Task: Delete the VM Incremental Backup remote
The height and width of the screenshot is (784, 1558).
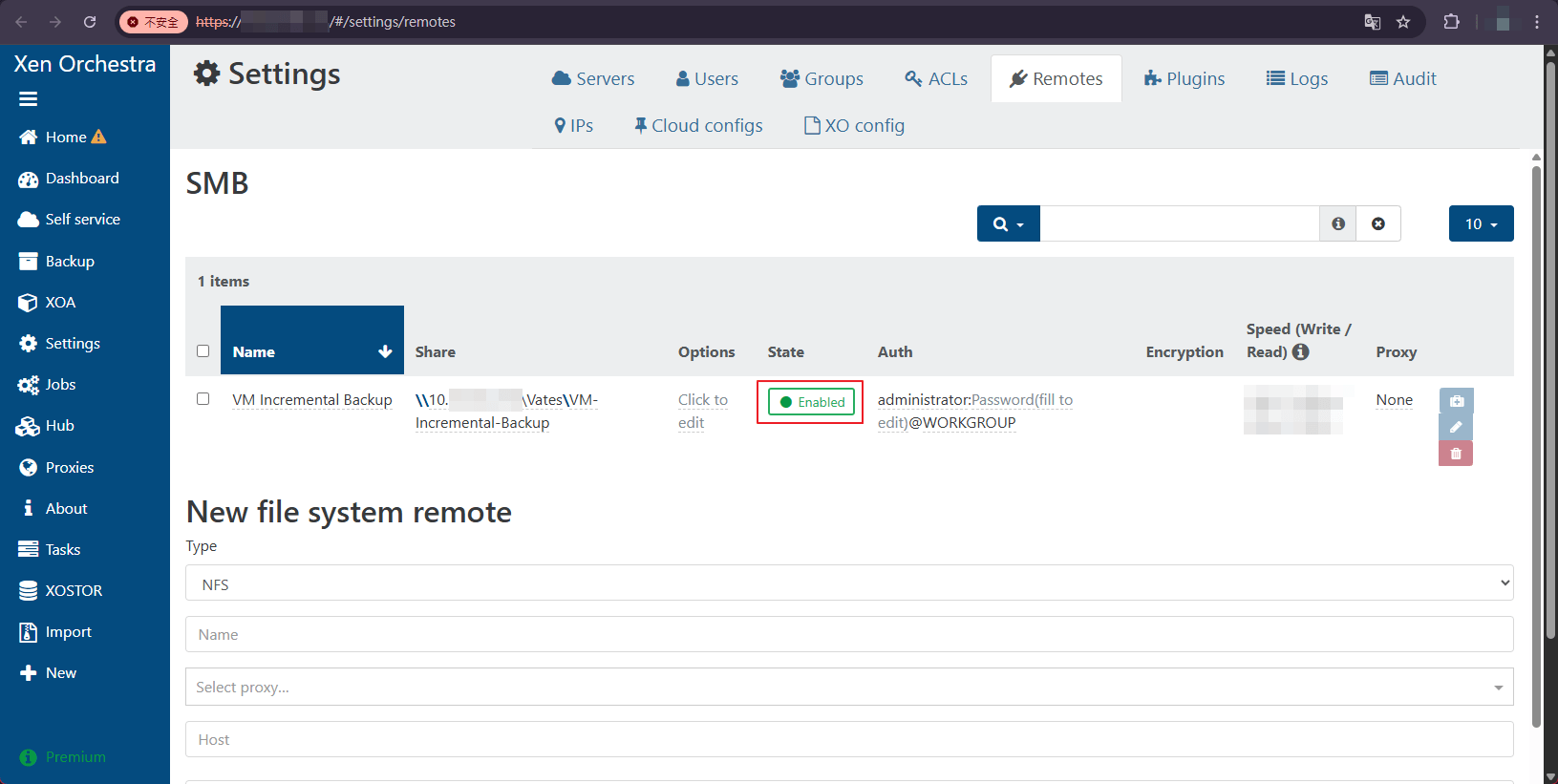Action: pyautogui.click(x=1456, y=454)
